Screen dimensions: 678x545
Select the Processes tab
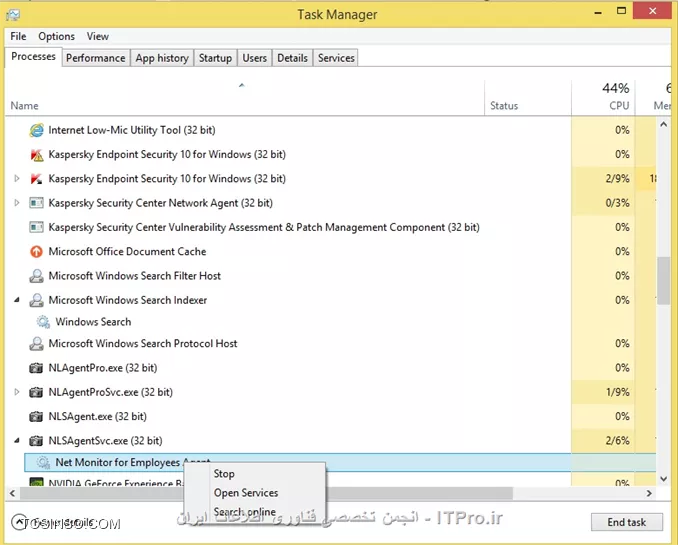[33, 57]
